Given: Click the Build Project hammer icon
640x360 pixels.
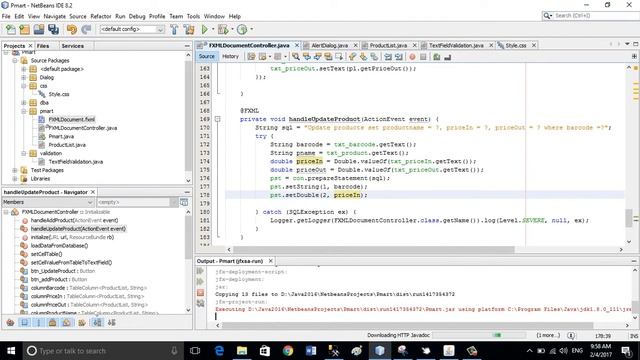Looking at the screenshot, I should pyautogui.click(x=174, y=29).
